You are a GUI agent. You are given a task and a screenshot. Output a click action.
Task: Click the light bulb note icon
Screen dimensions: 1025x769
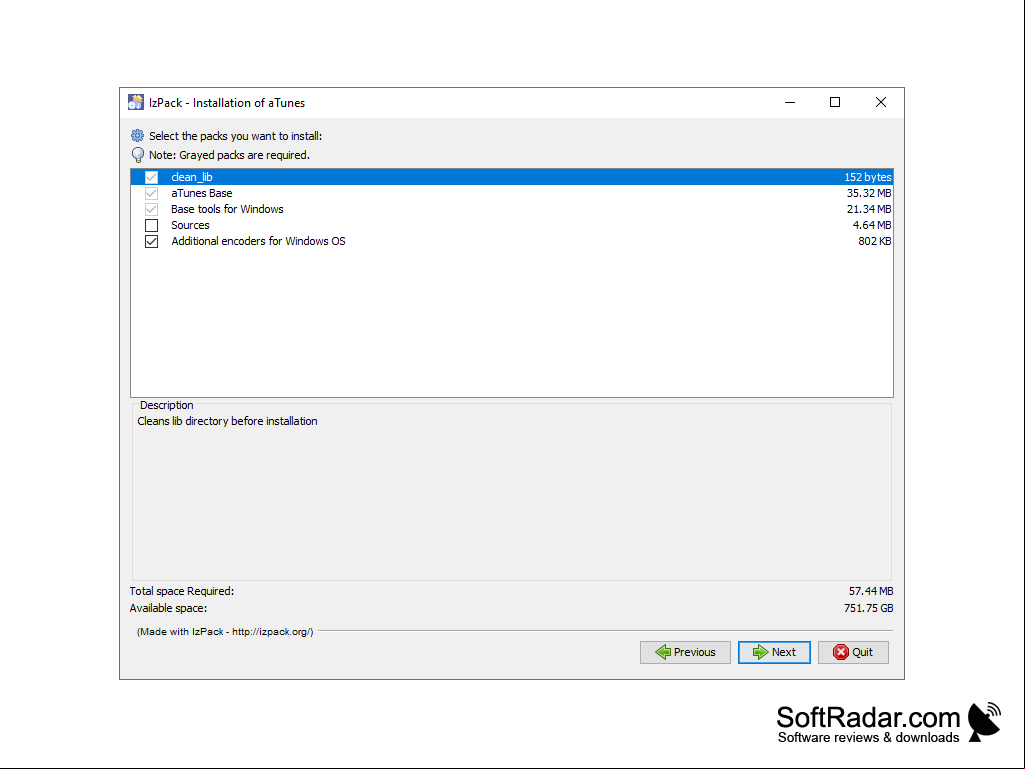137,155
